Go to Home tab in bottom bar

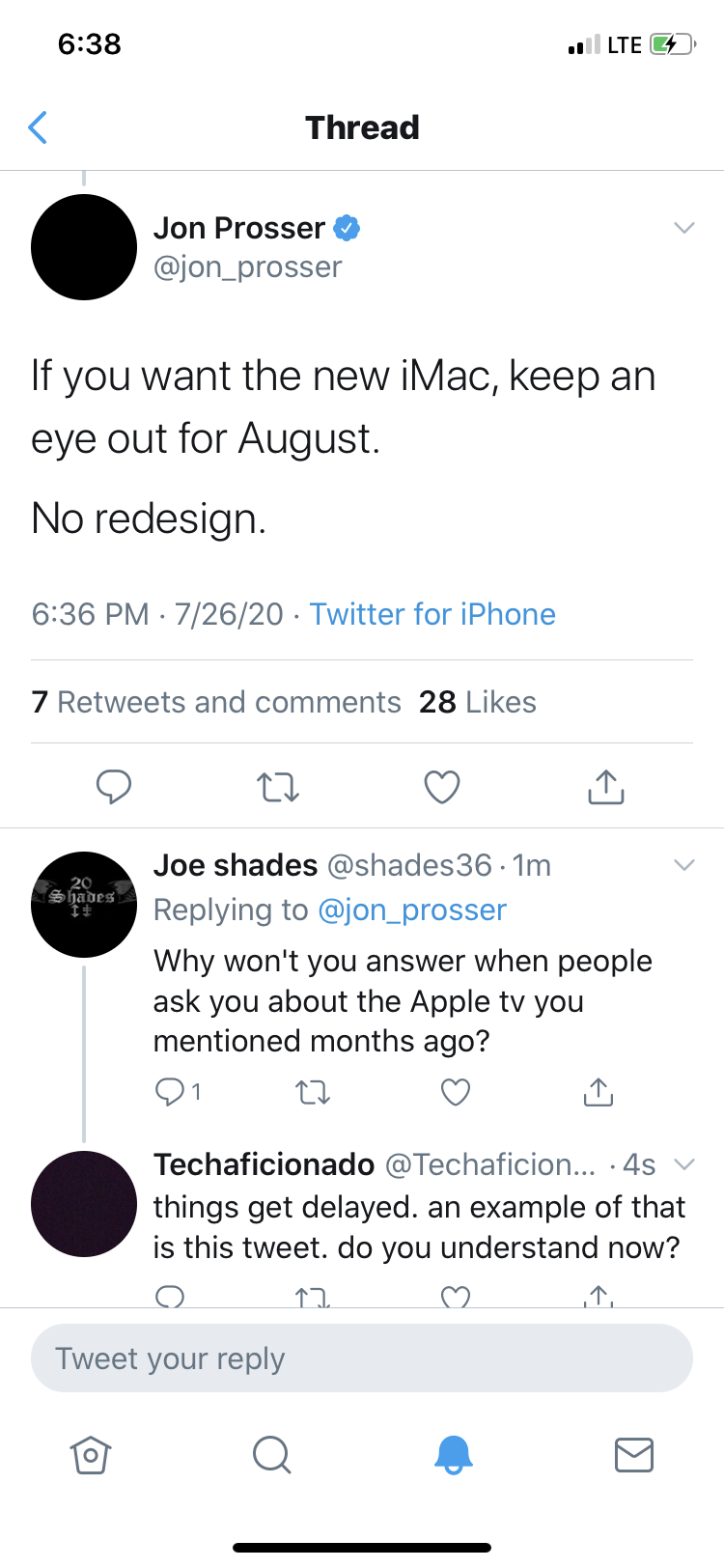(91, 1454)
